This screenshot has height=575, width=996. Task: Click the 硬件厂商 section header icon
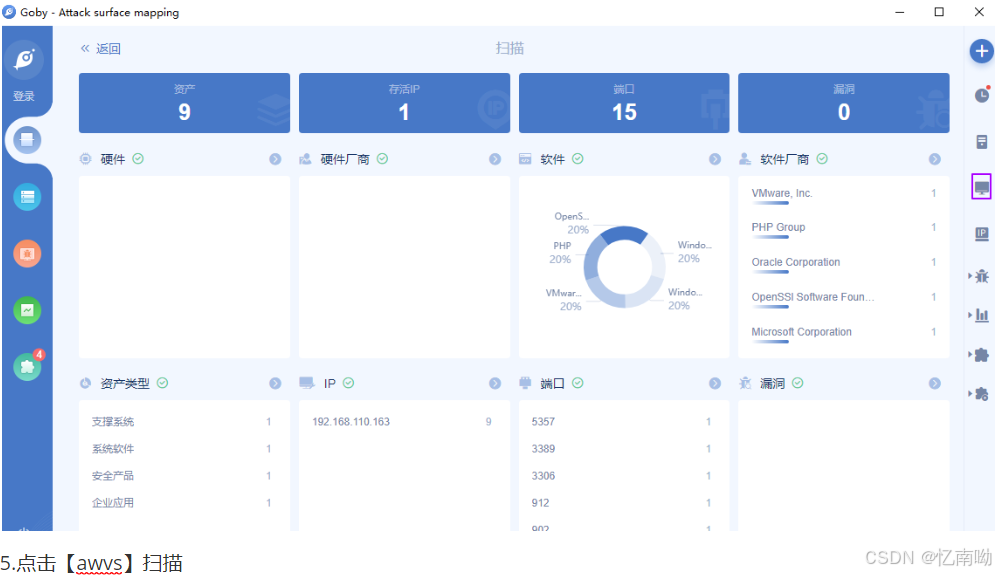coord(306,159)
